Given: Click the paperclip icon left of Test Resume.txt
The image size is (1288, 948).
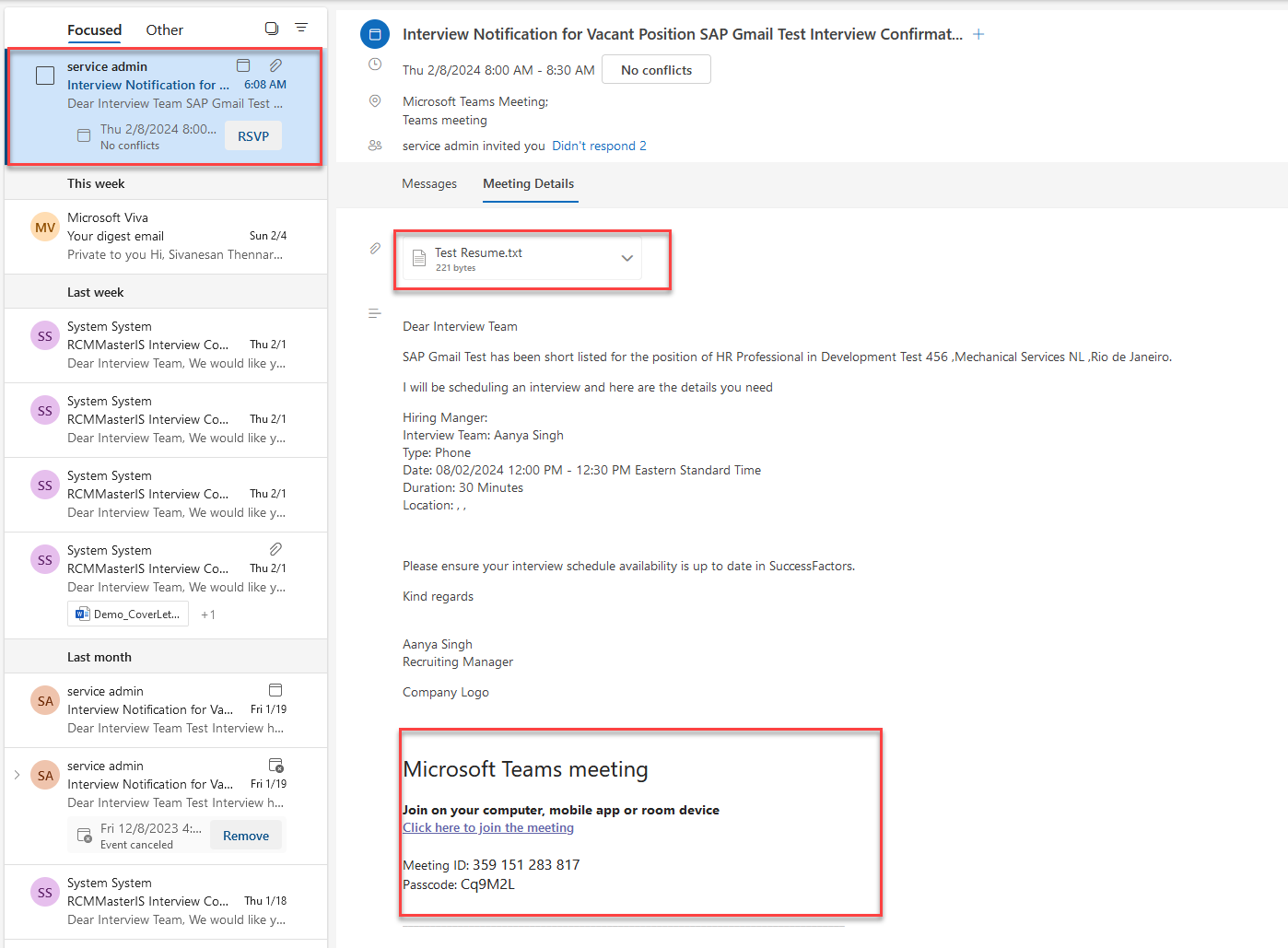Looking at the screenshot, I should 375,249.
